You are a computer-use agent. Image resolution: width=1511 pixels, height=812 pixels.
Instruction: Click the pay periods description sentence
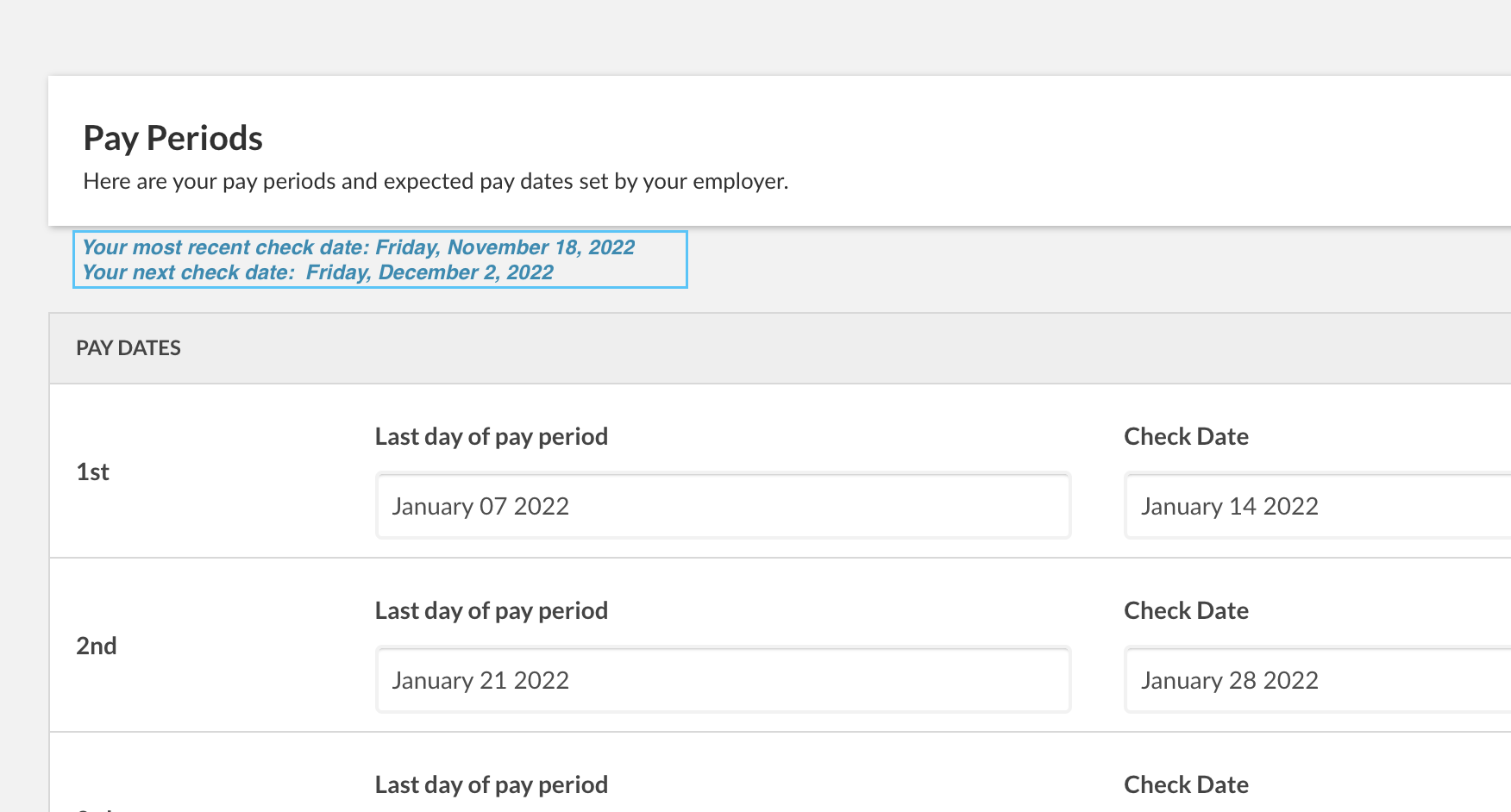(436, 181)
